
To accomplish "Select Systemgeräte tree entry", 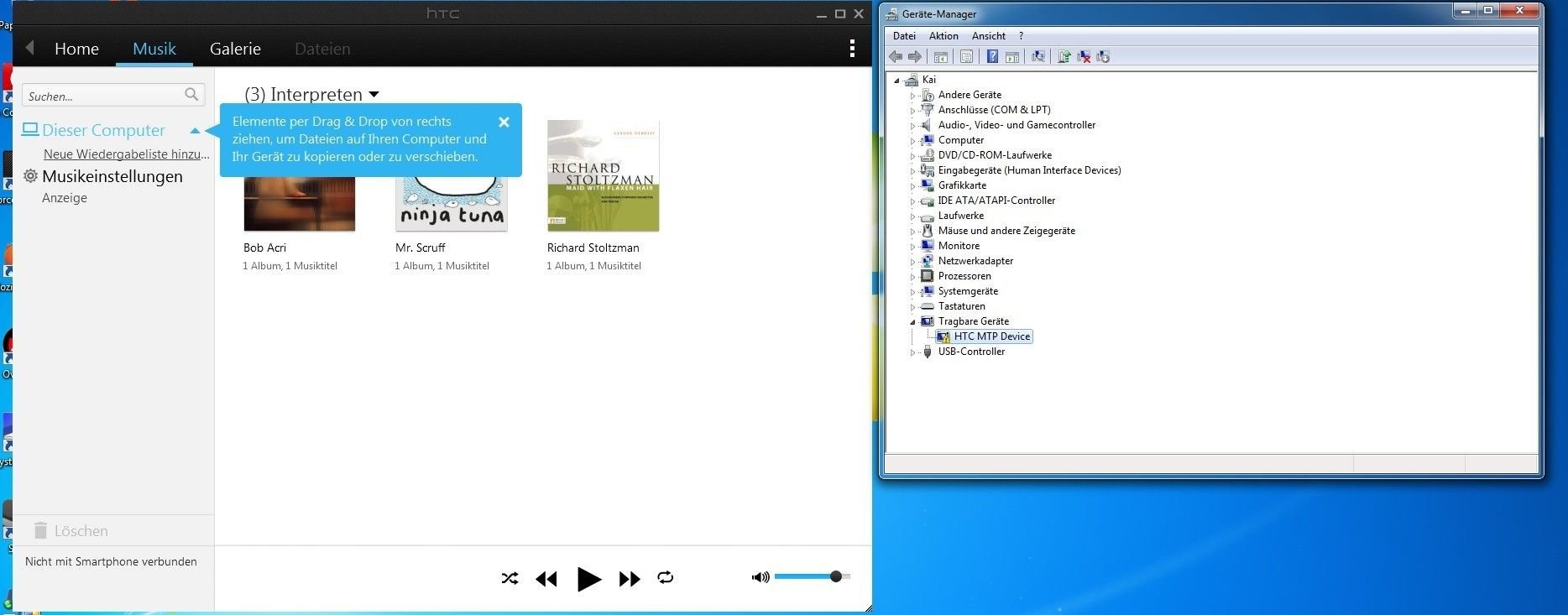I will (968, 291).
